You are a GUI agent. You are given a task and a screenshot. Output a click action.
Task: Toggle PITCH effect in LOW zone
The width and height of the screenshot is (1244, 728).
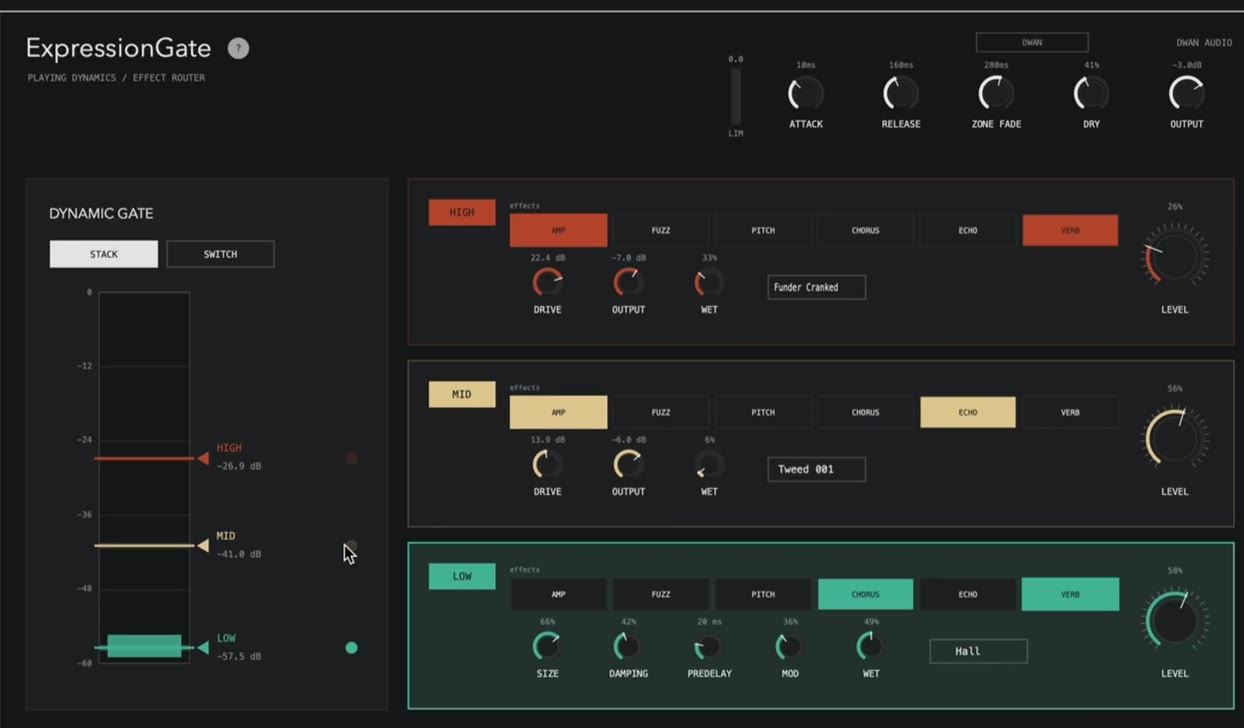pyautogui.click(x=763, y=594)
